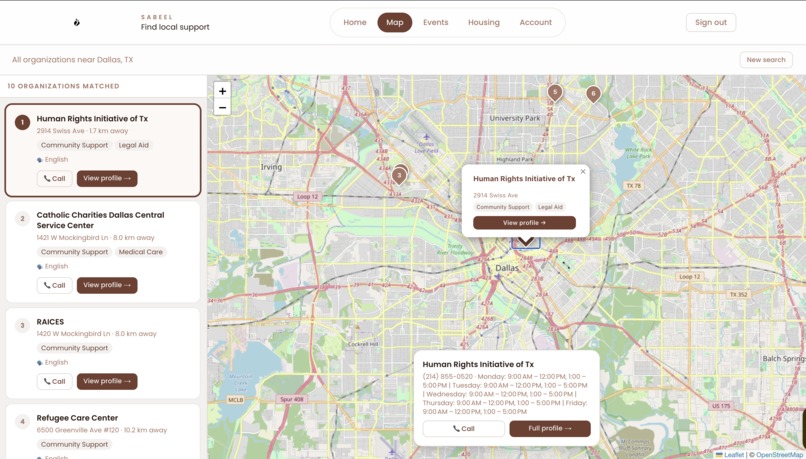Click number 4 badge on Refugee Care Center
The image size is (806, 459).
(22, 421)
